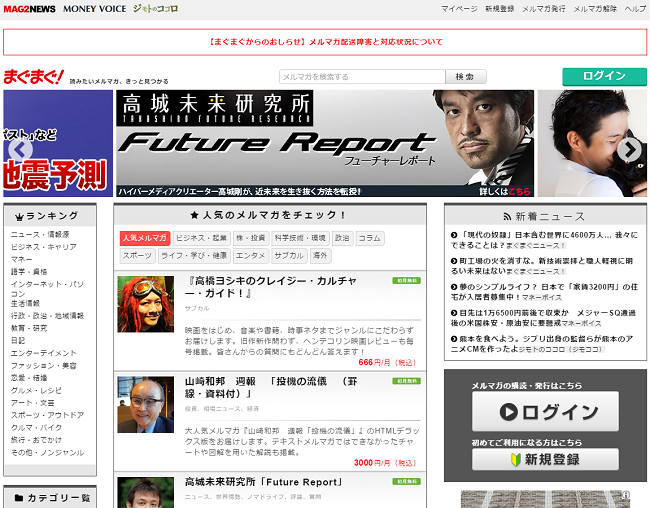
Task: Open ranking category ニュース・情報源
Action: (x=40, y=234)
